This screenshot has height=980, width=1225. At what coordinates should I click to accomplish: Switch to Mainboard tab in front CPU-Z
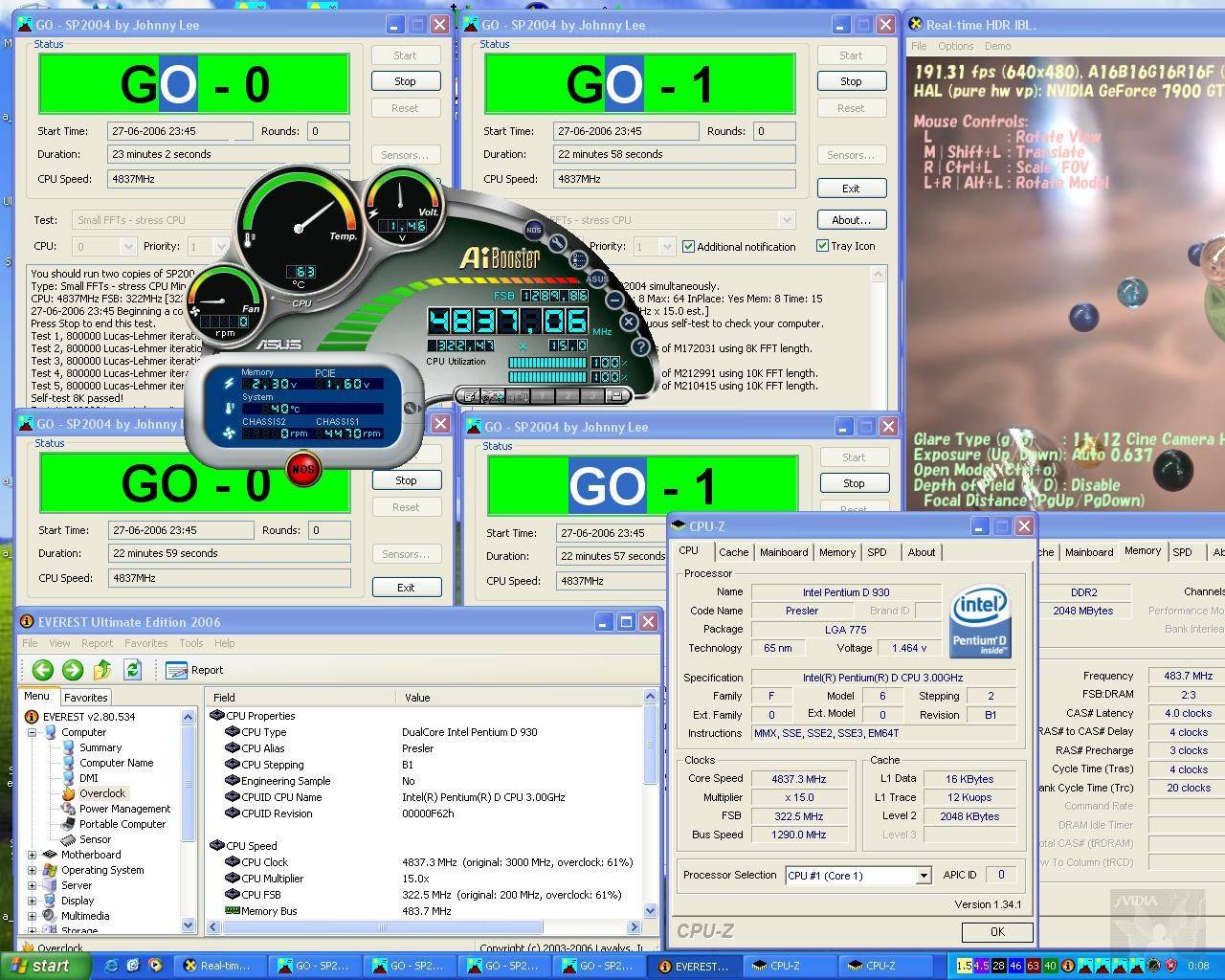tap(784, 552)
